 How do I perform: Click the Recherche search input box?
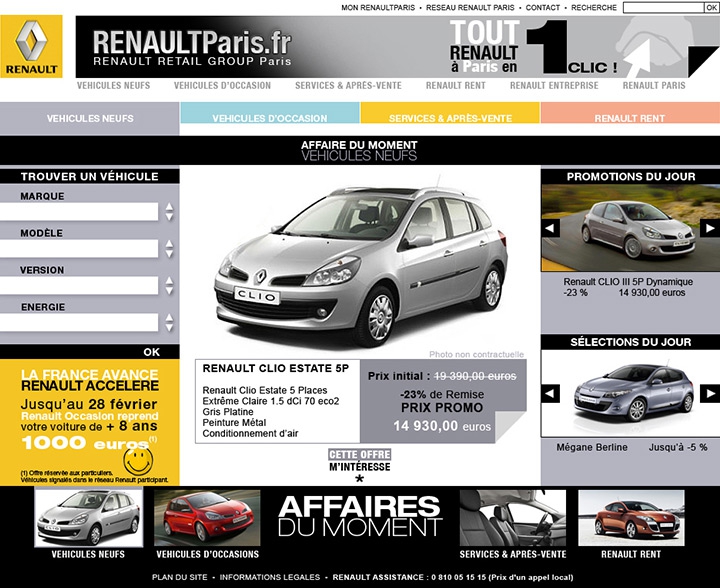click(x=664, y=7)
